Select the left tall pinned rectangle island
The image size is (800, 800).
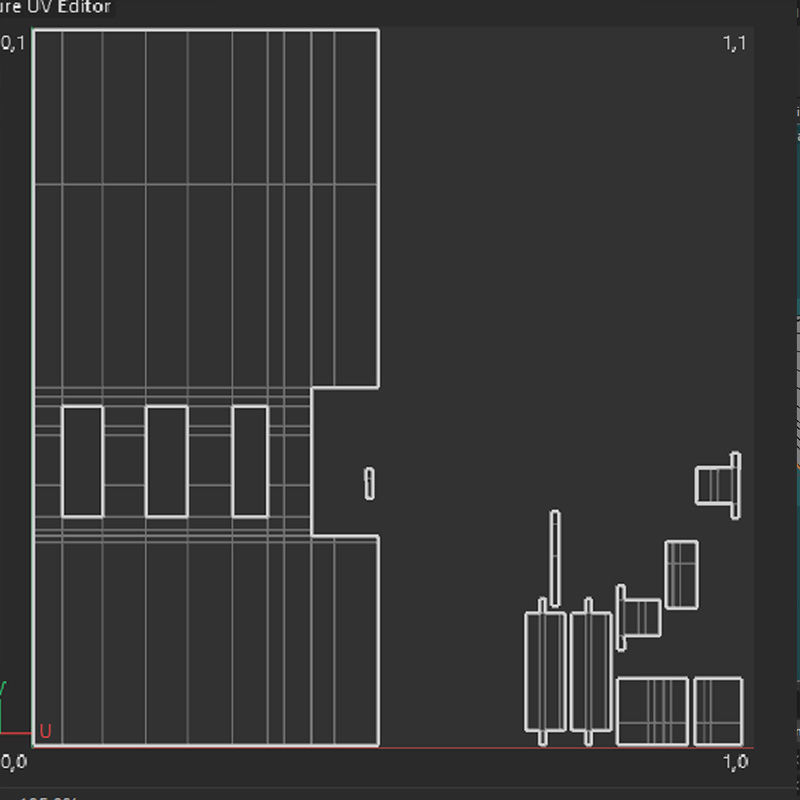[x=545, y=671]
